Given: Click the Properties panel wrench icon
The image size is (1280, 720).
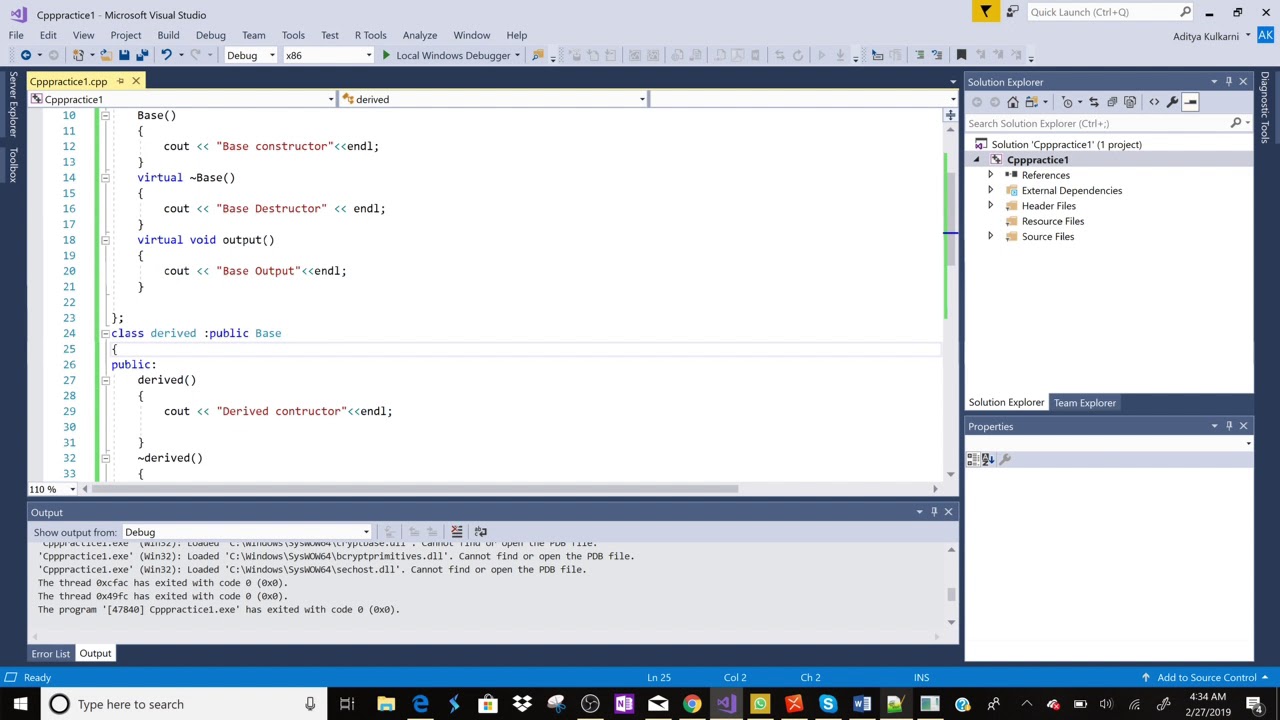Looking at the screenshot, I should (x=1005, y=459).
